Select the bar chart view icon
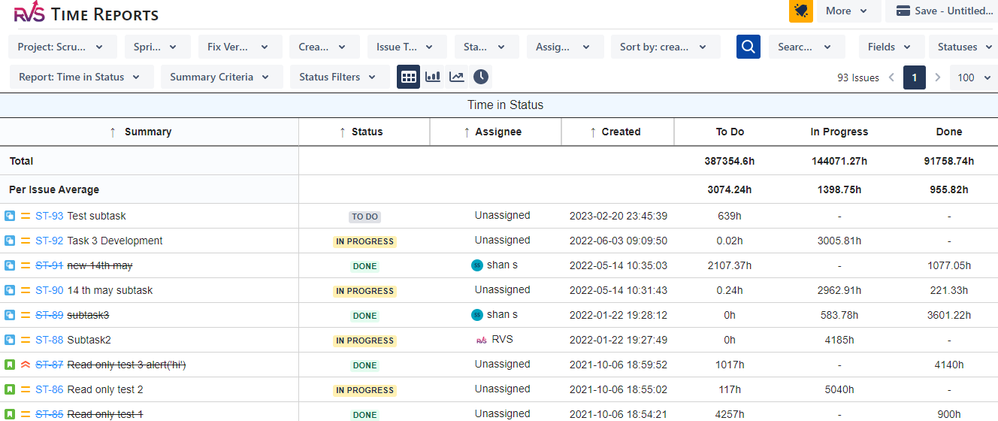 coord(433,77)
